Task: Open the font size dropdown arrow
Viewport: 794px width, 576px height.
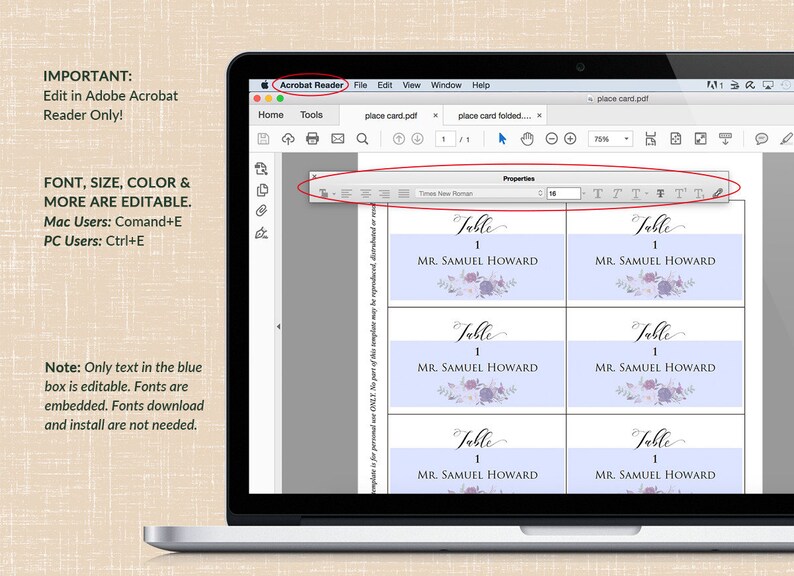Action: pos(584,194)
